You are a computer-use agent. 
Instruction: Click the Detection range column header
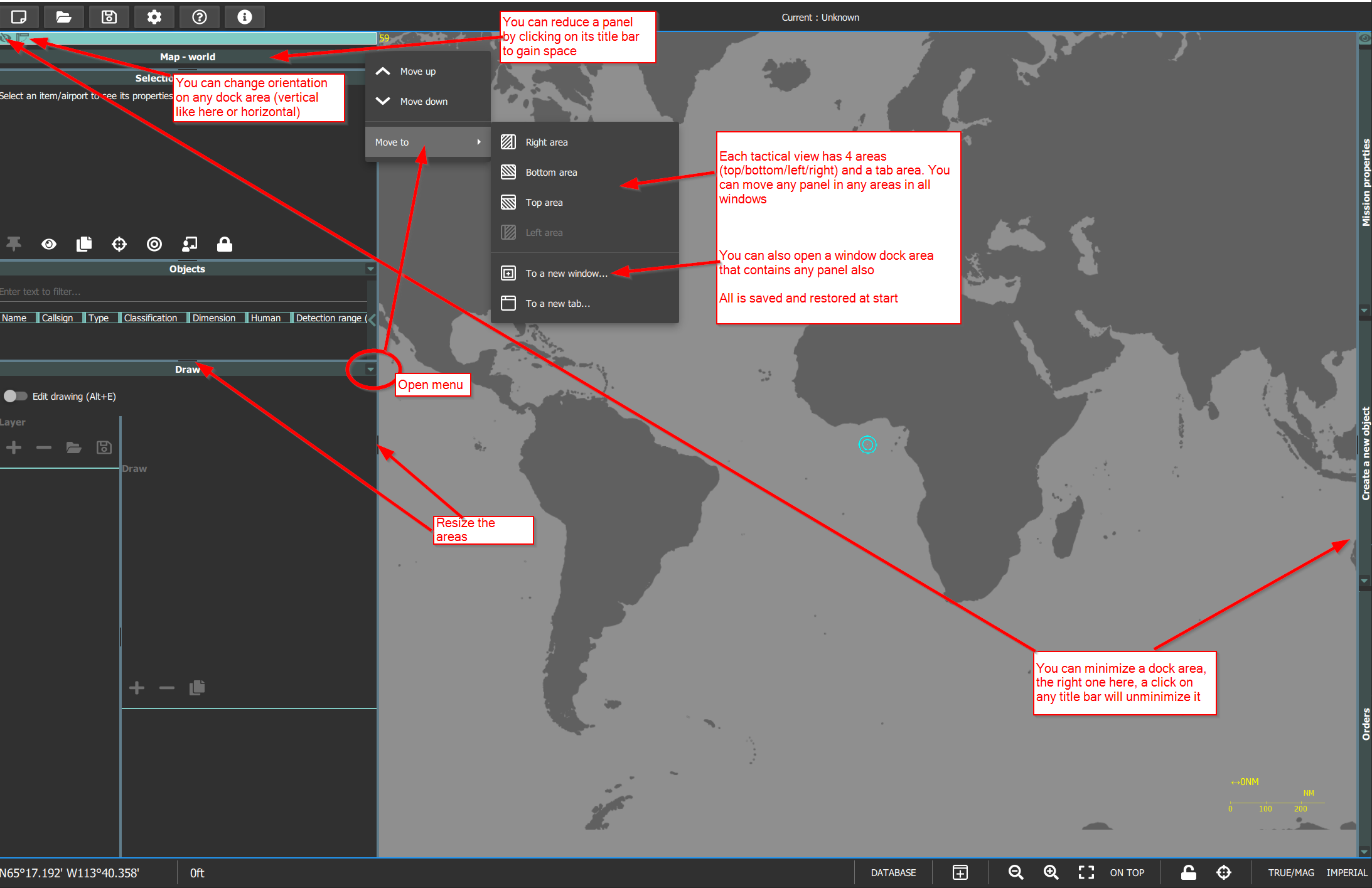tap(330, 318)
